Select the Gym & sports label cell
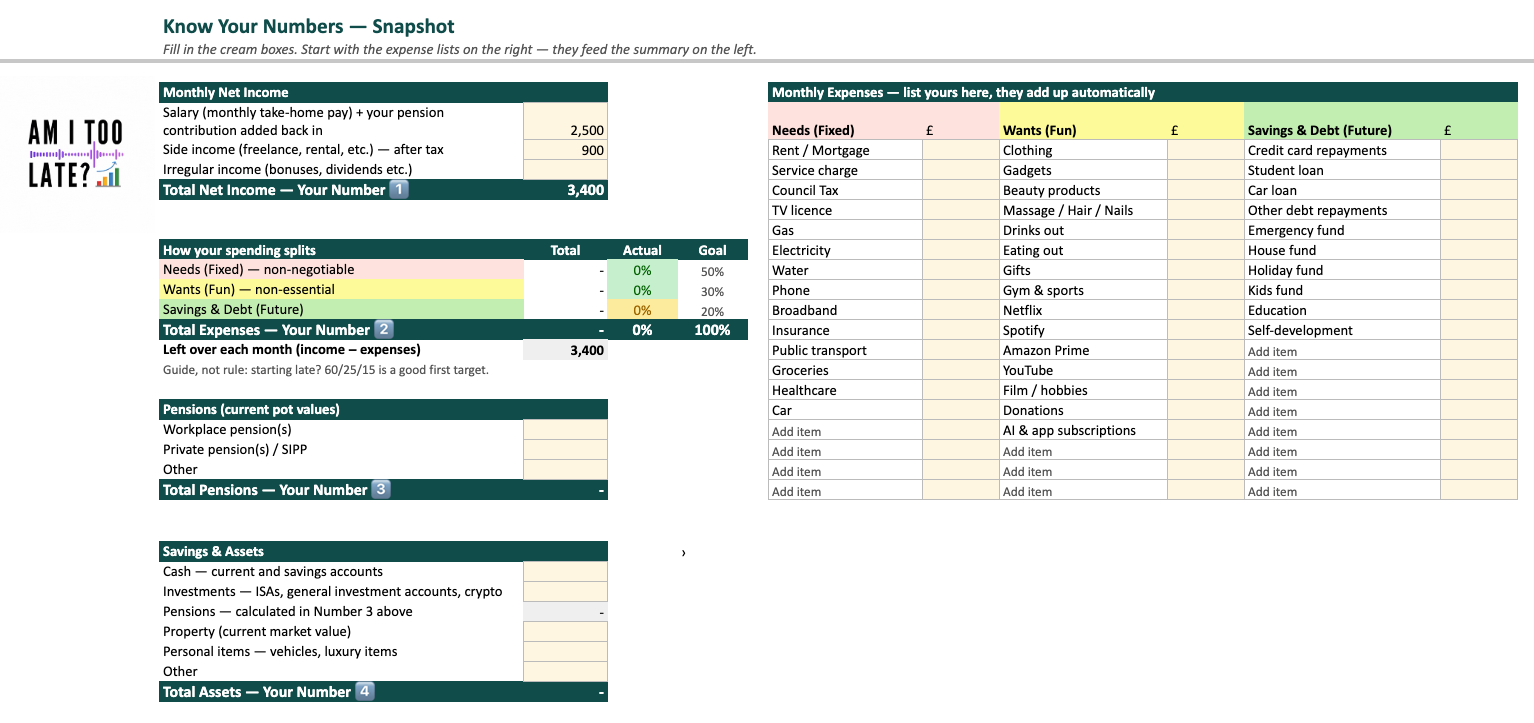1534x723 pixels. click(x=1083, y=290)
